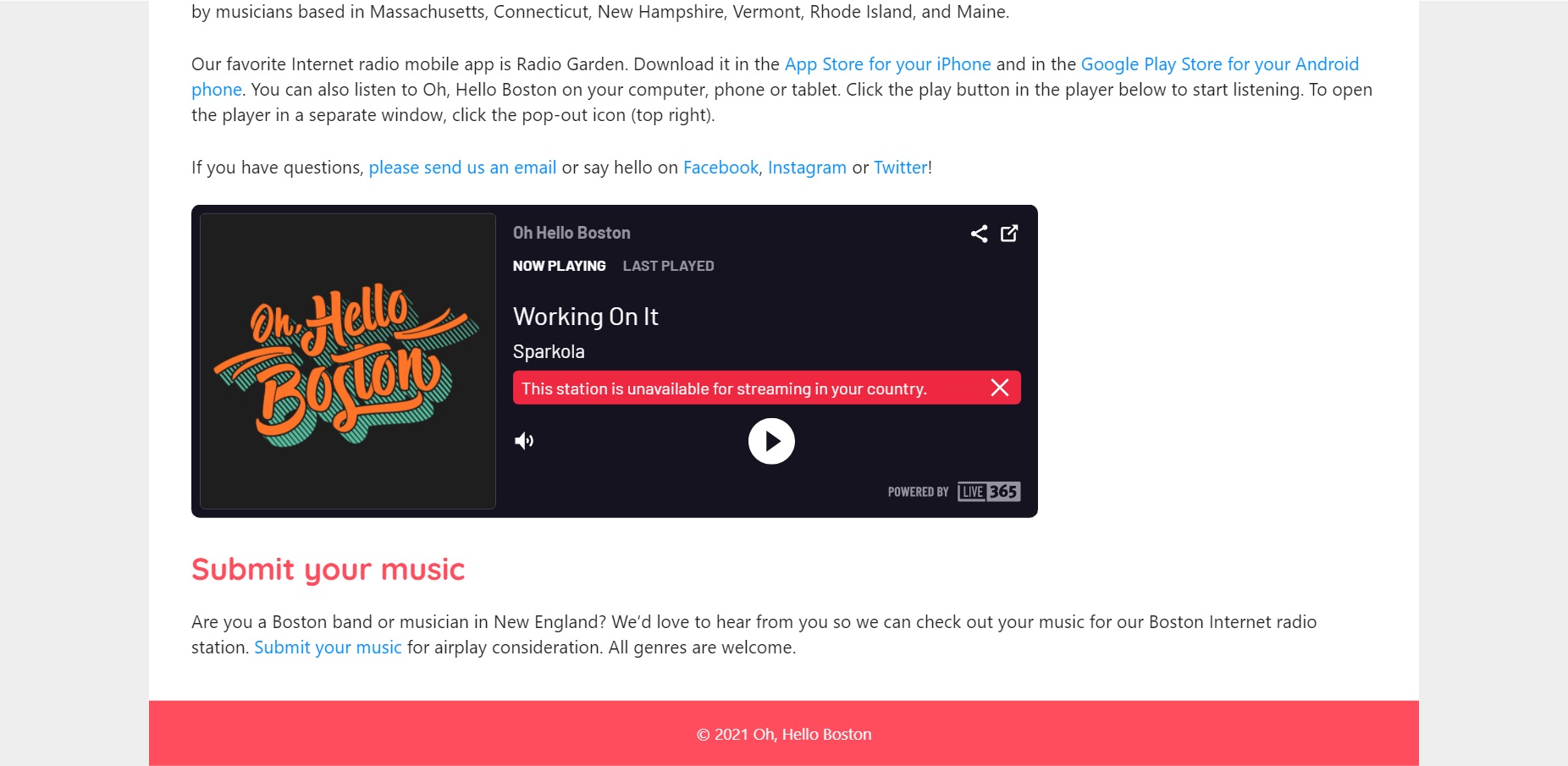Image resolution: width=1568 pixels, height=766 pixels.
Task: Visit the Twitter link
Action: (900, 168)
